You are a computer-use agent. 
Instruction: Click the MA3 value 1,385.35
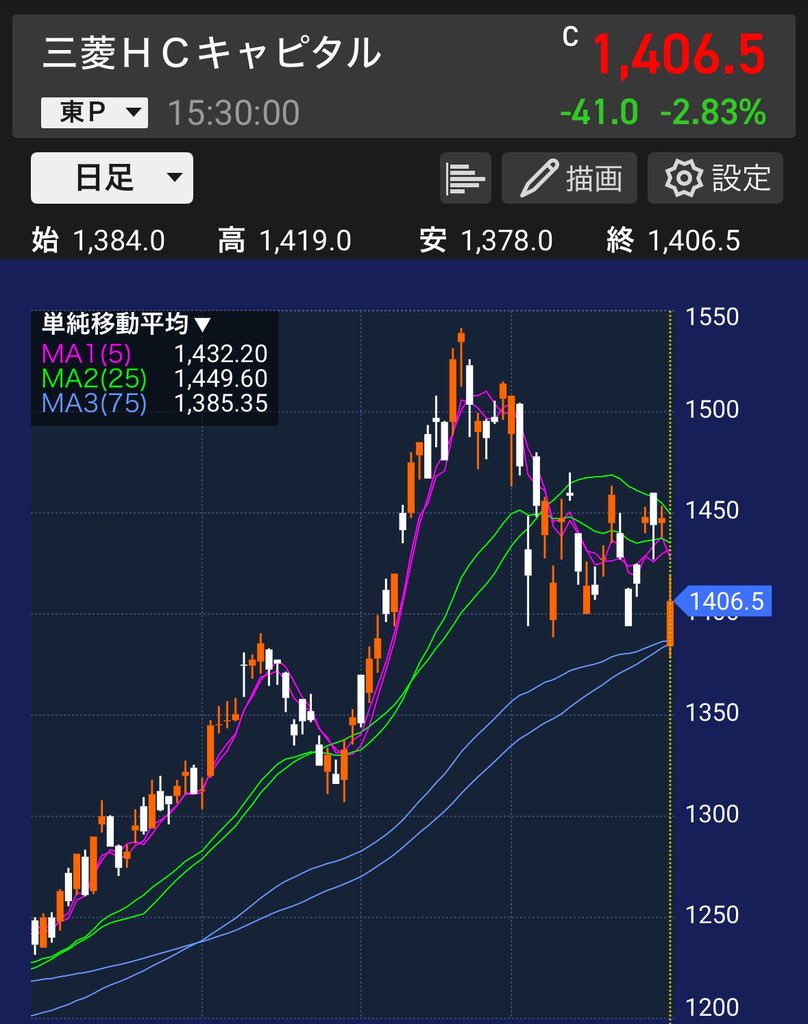[221, 404]
